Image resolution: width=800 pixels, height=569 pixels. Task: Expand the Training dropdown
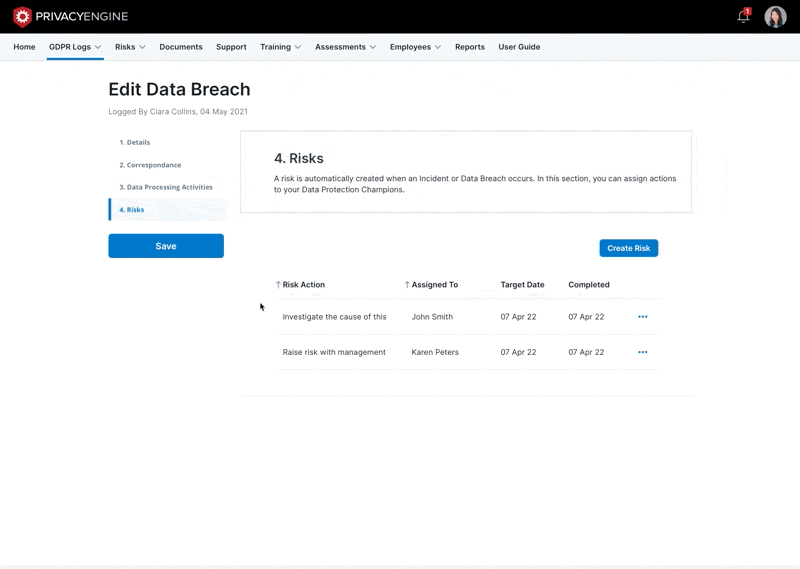coord(281,47)
